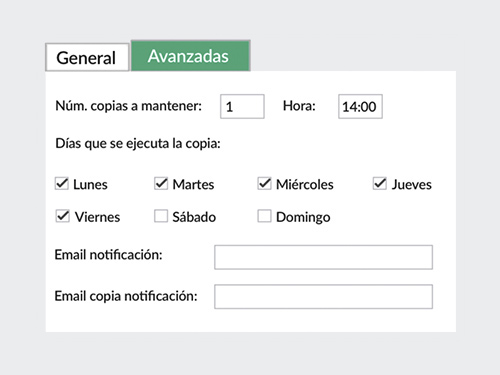Switch to the General tab
This screenshot has width=500, height=375.
[x=87, y=57]
